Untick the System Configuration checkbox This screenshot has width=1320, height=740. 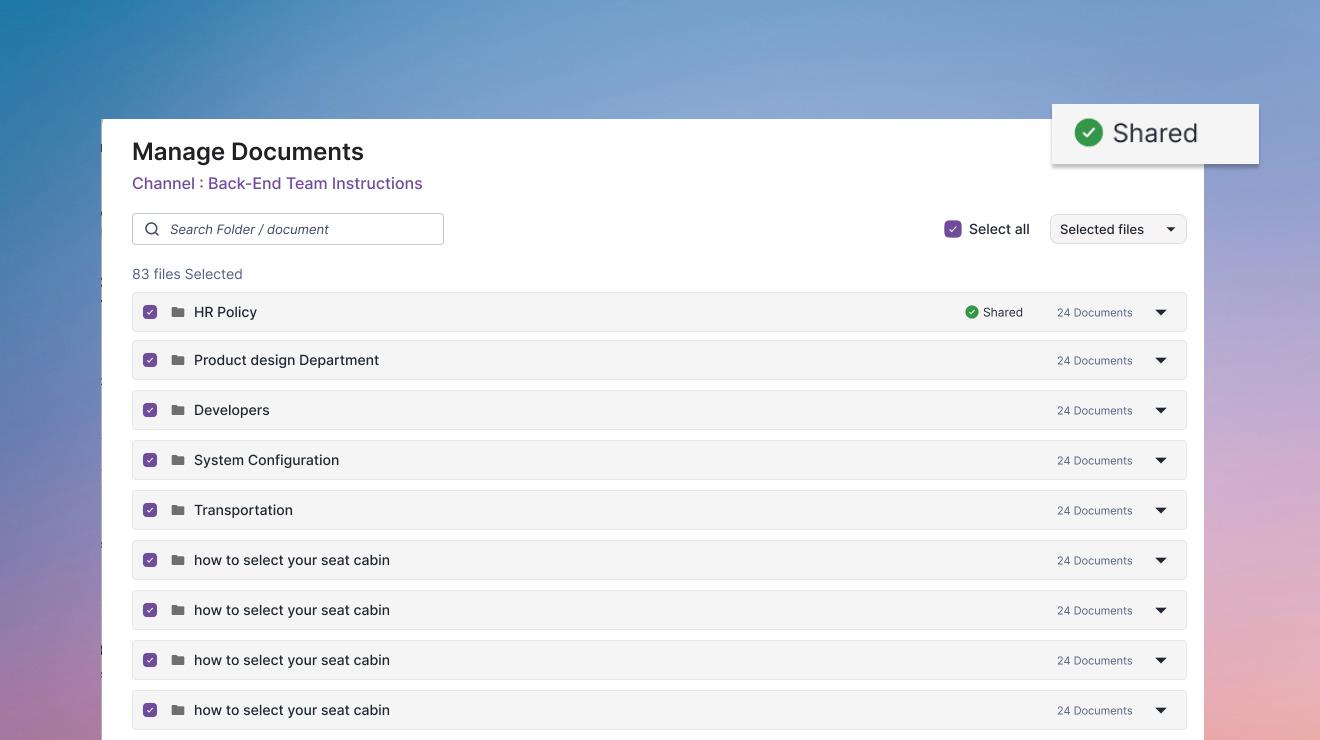coord(150,460)
